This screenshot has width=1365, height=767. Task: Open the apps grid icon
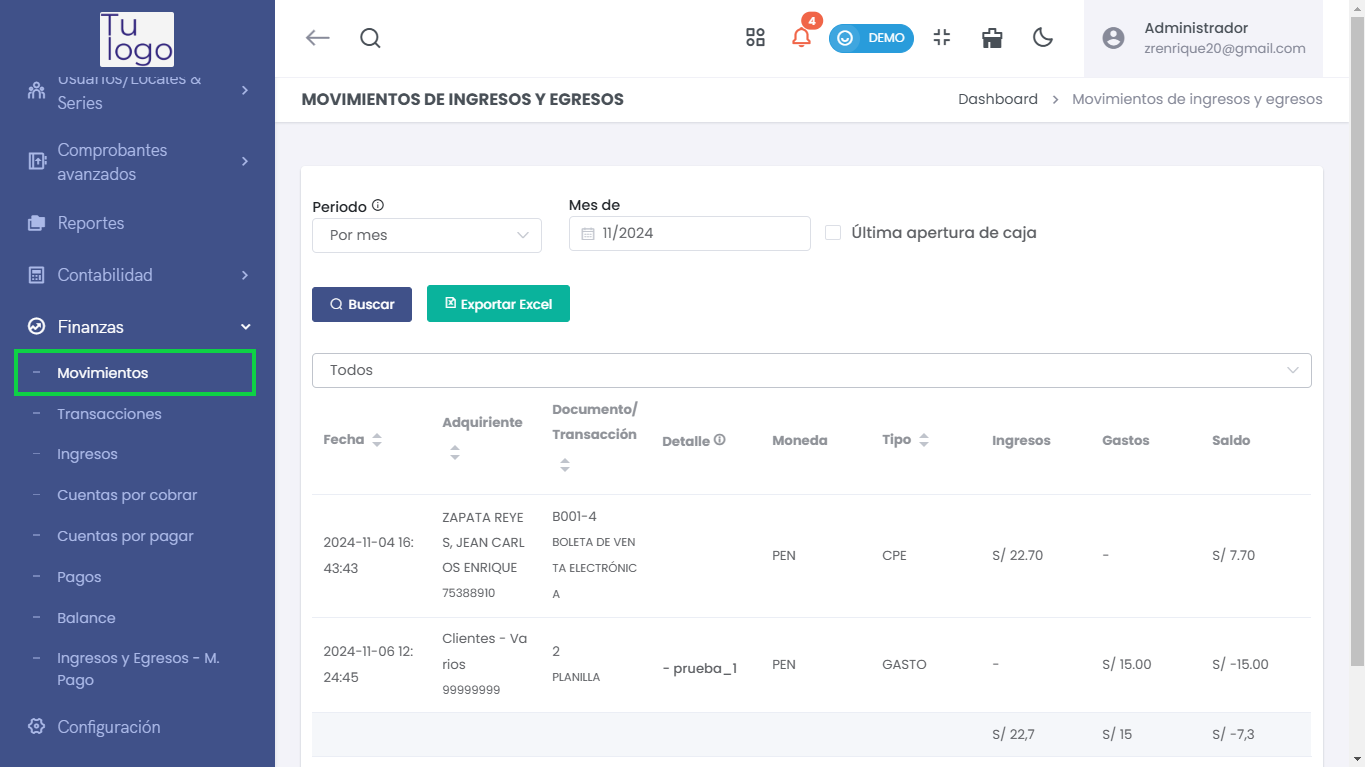click(x=755, y=38)
